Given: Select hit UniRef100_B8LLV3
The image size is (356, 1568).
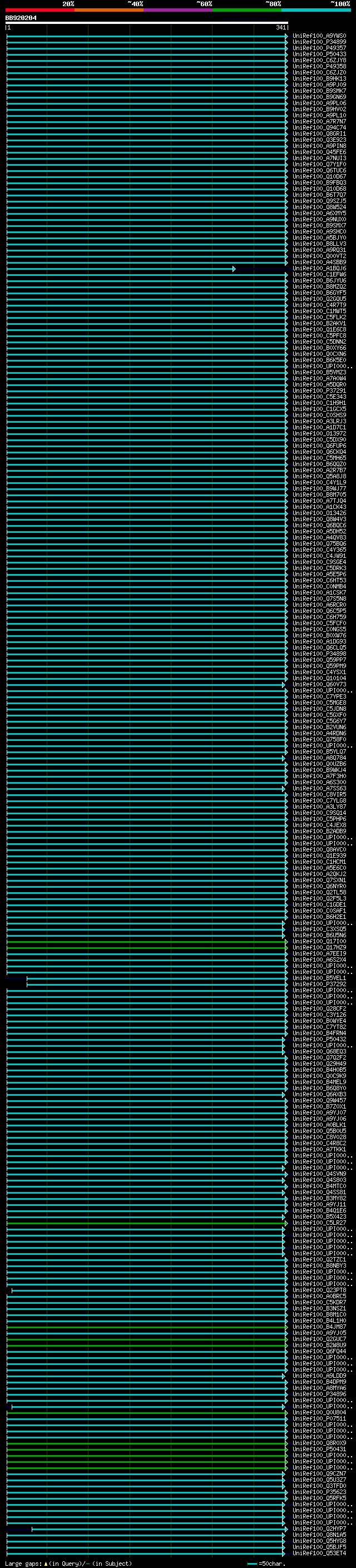Looking at the screenshot, I should [x=319, y=244].
